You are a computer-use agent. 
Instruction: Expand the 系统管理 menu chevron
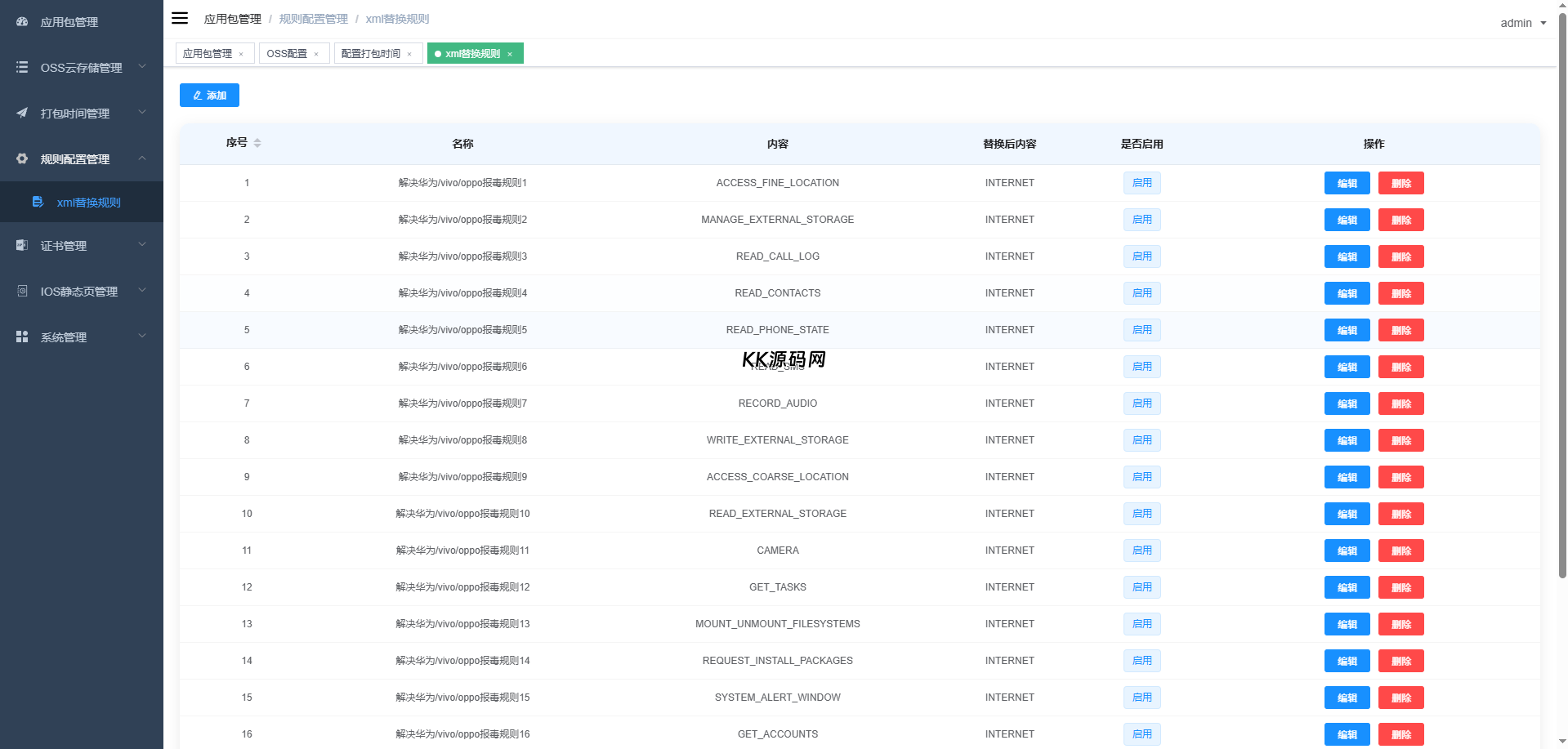coord(142,337)
